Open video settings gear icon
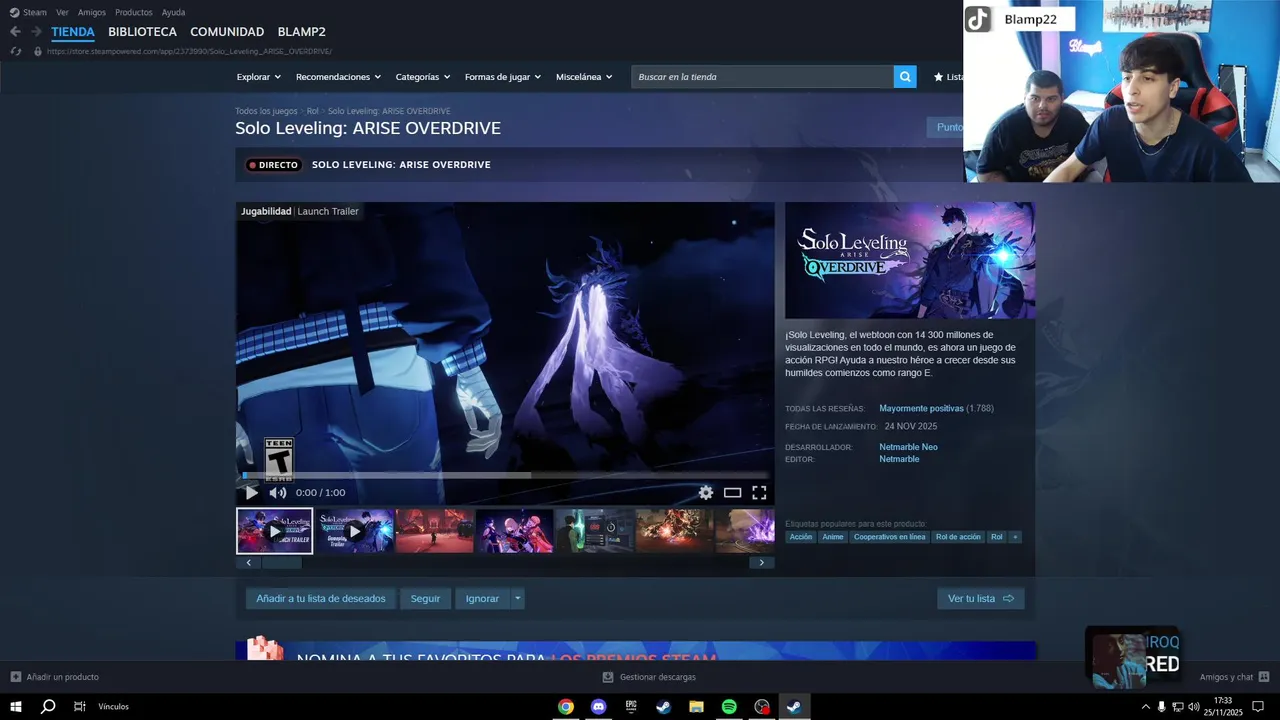The width and height of the screenshot is (1280, 720). pos(706,492)
